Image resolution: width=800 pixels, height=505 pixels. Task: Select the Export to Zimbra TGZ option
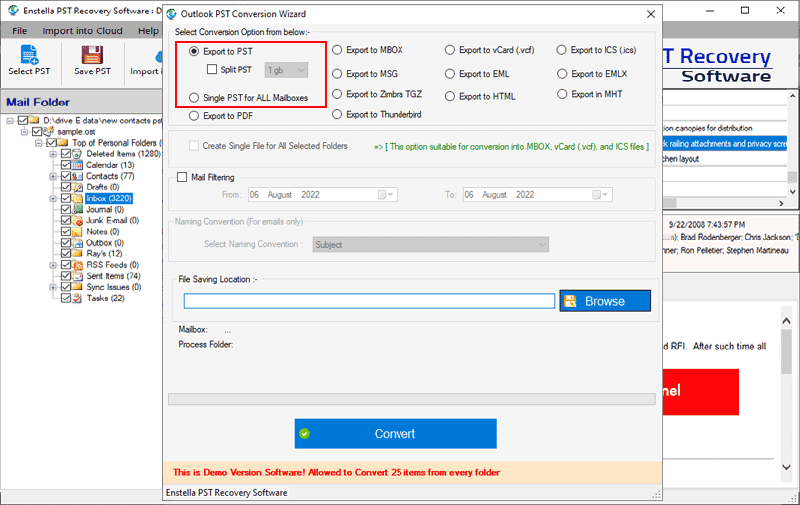[337, 94]
